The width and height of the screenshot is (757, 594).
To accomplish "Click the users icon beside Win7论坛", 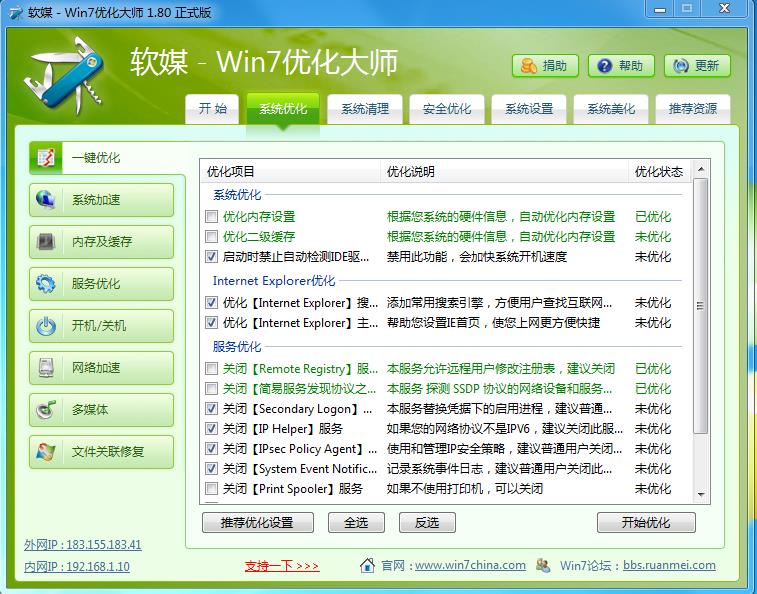I will tap(543, 565).
